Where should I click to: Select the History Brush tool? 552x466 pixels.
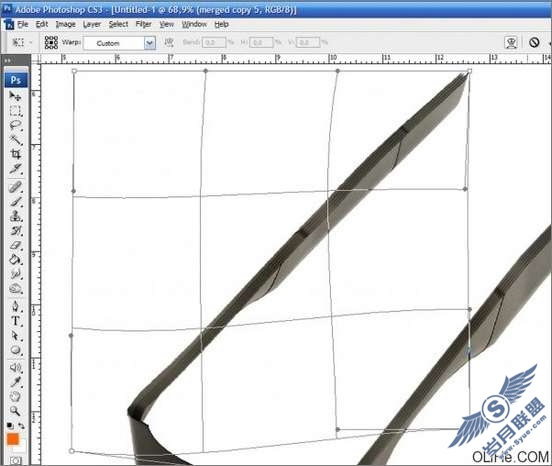pos(15,231)
